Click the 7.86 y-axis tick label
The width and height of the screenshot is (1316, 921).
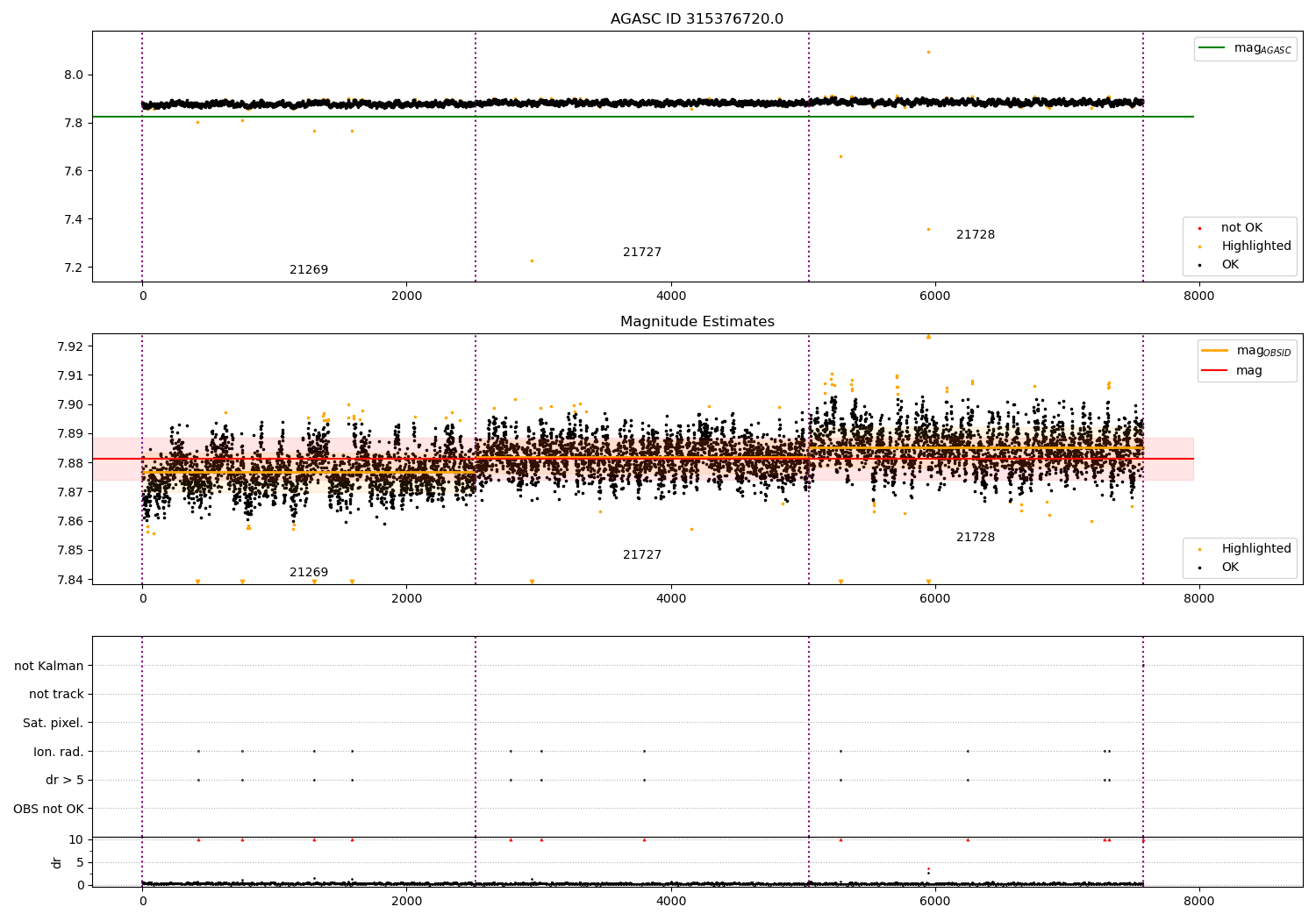click(70, 522)
